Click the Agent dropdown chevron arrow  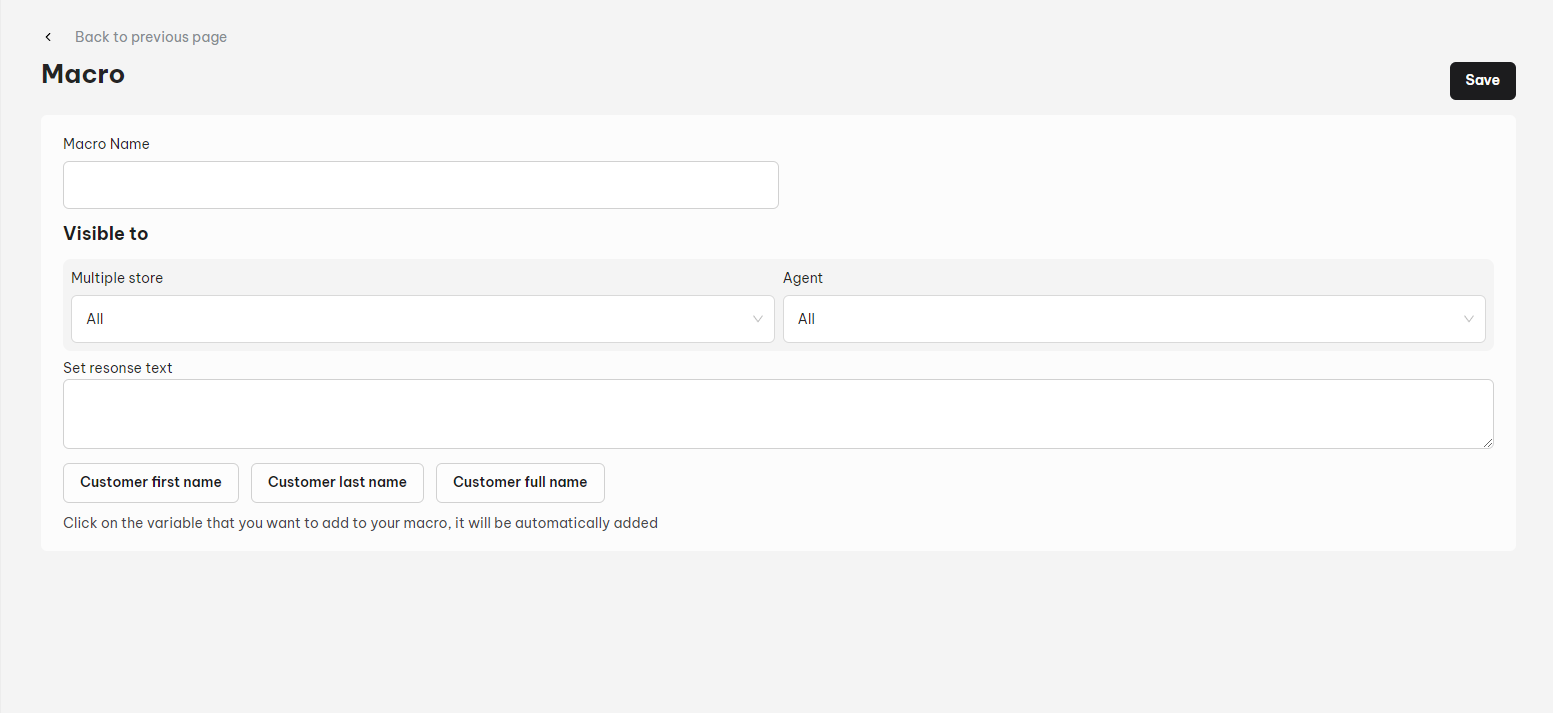click(1469, 319)
